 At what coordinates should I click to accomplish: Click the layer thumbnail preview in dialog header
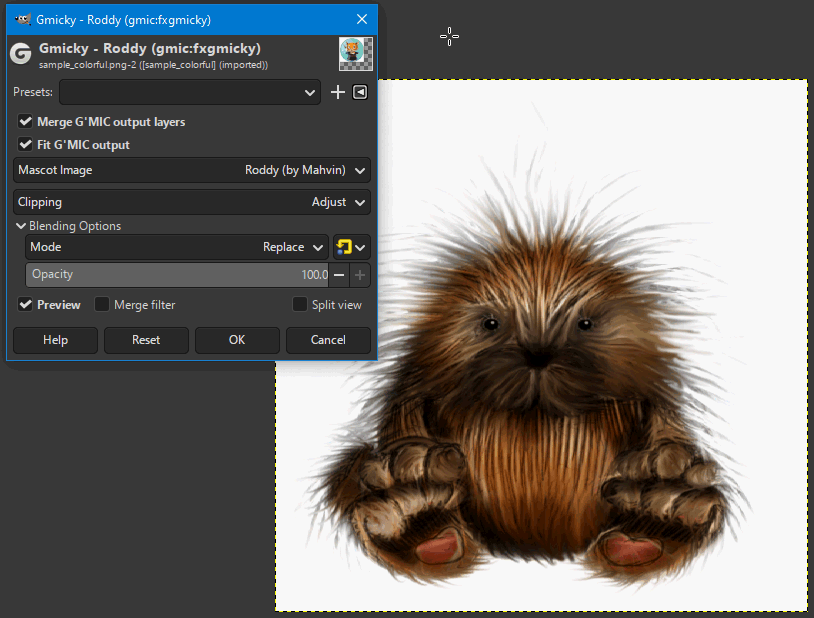(x=356, y=53)
